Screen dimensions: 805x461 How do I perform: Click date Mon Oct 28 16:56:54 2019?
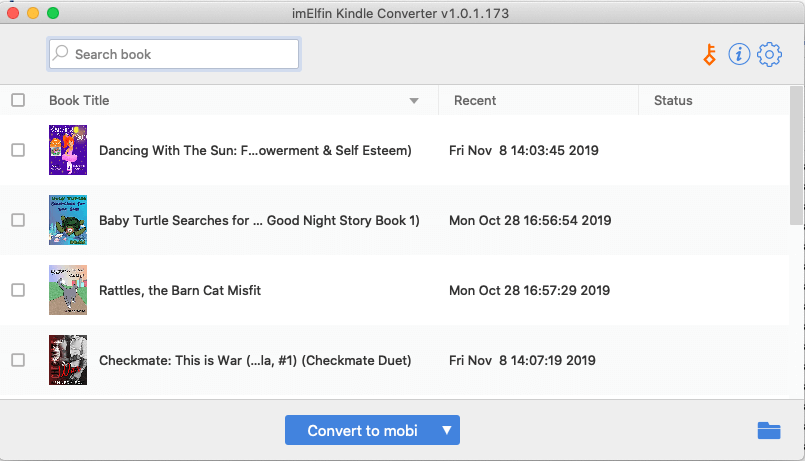click(530, 220)
